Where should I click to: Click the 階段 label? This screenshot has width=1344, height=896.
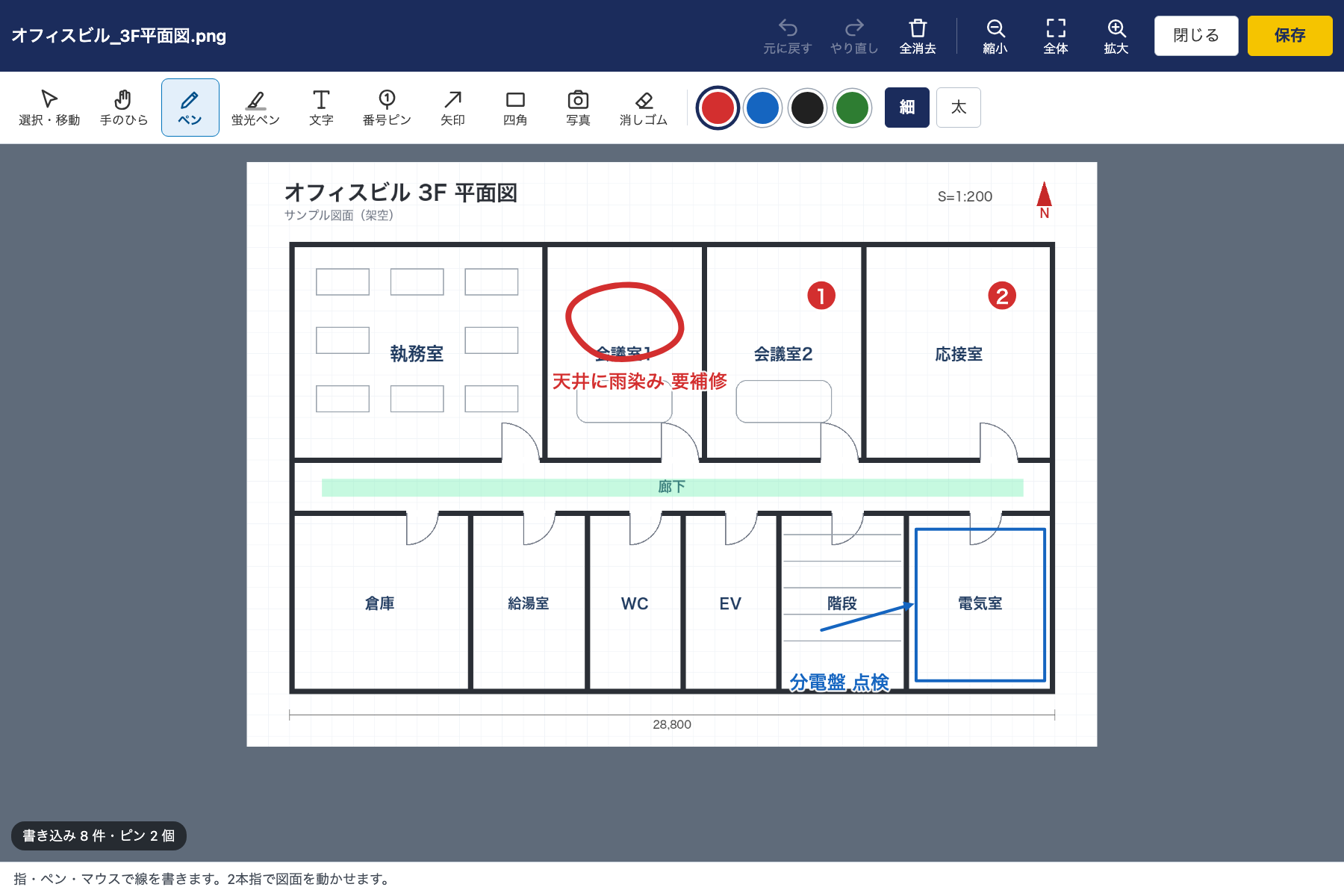coord(842,603)
